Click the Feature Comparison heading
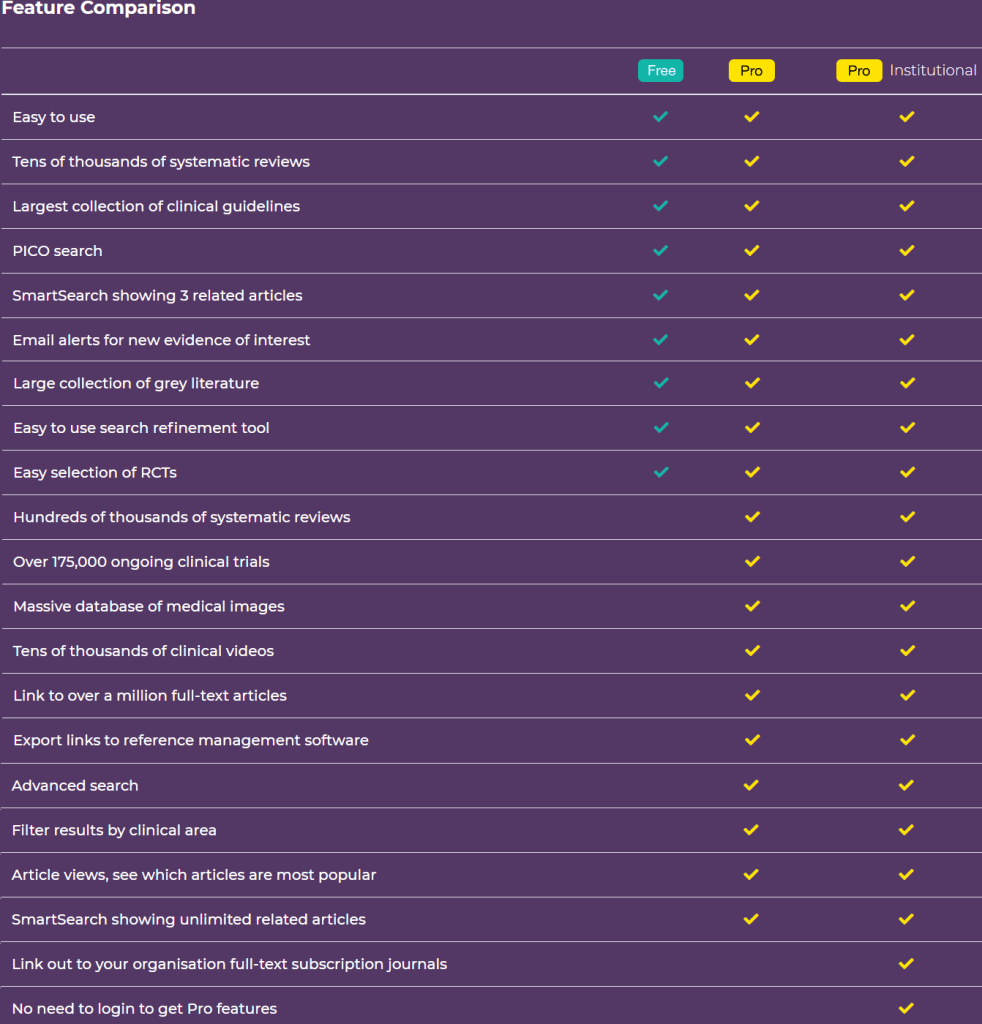Image resolution: width=982 pixels, height=1024 pixels. point(98,9)
